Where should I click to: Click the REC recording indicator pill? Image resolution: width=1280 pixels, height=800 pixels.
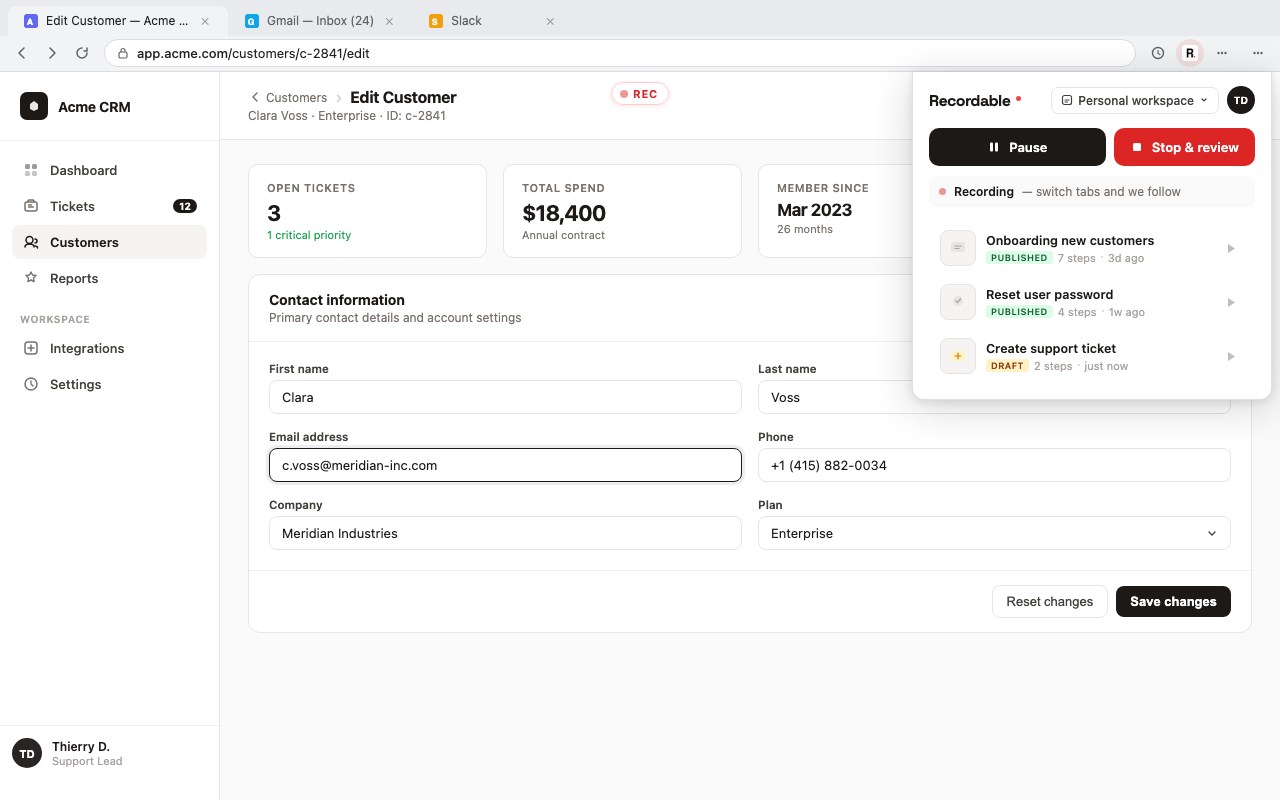coord(639,94)
